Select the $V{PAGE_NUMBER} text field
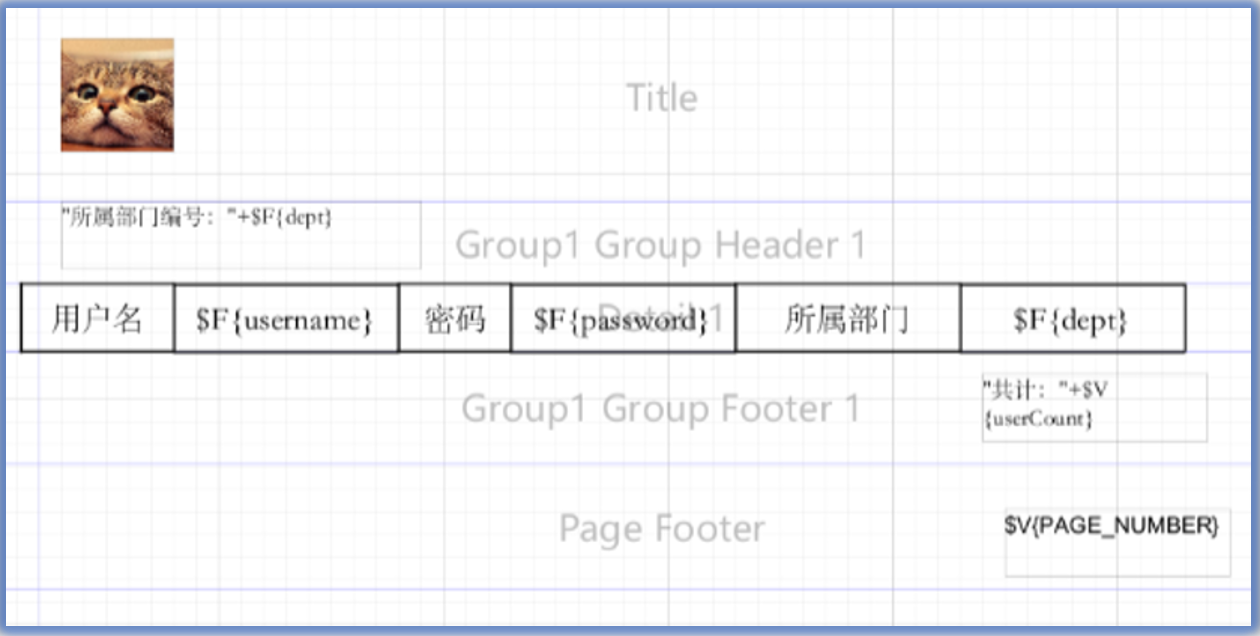This screenshot has width=1260, height=636. coord(1117,542)
